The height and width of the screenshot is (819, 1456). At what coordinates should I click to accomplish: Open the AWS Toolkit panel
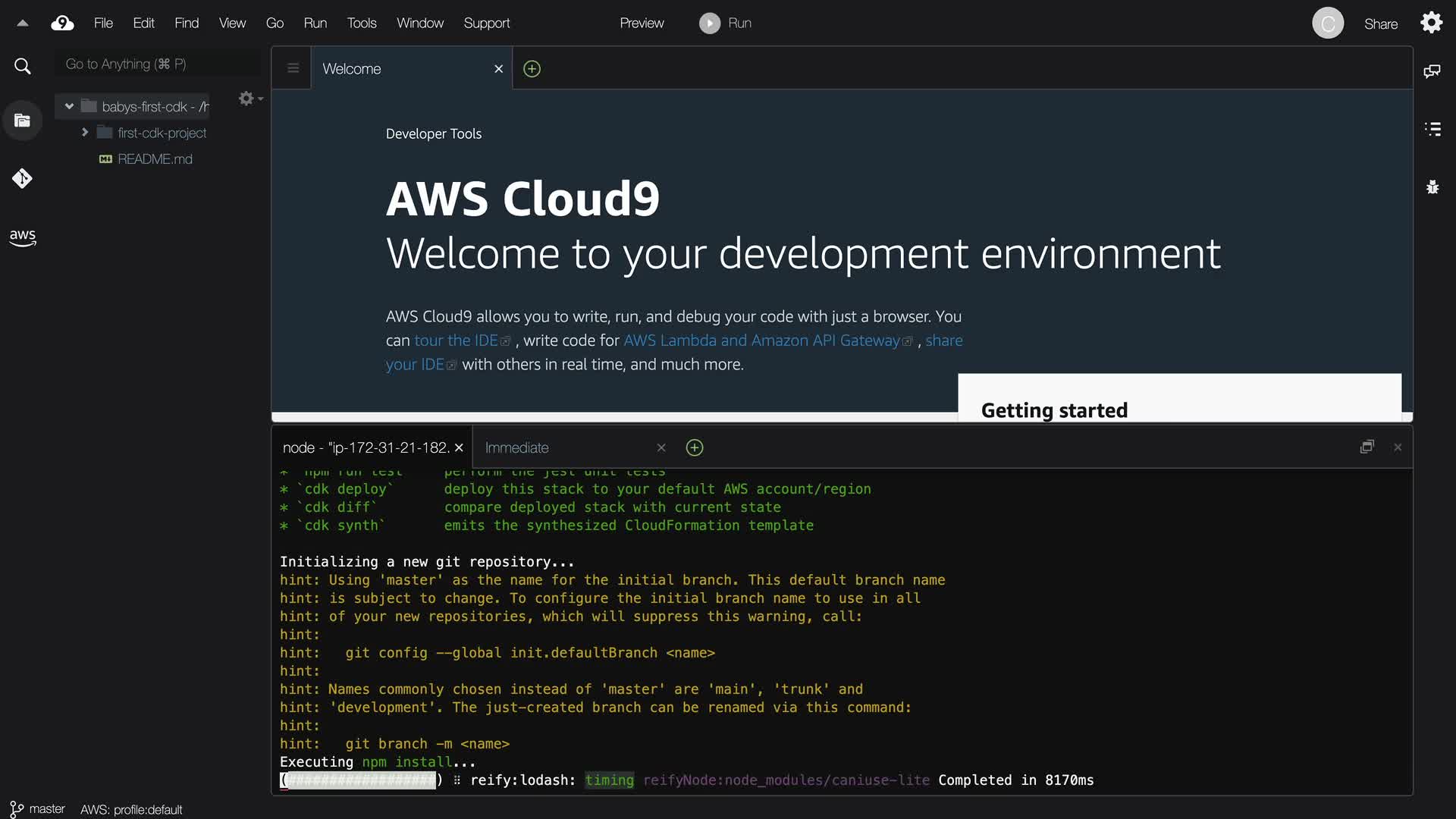tap(23, 237)
